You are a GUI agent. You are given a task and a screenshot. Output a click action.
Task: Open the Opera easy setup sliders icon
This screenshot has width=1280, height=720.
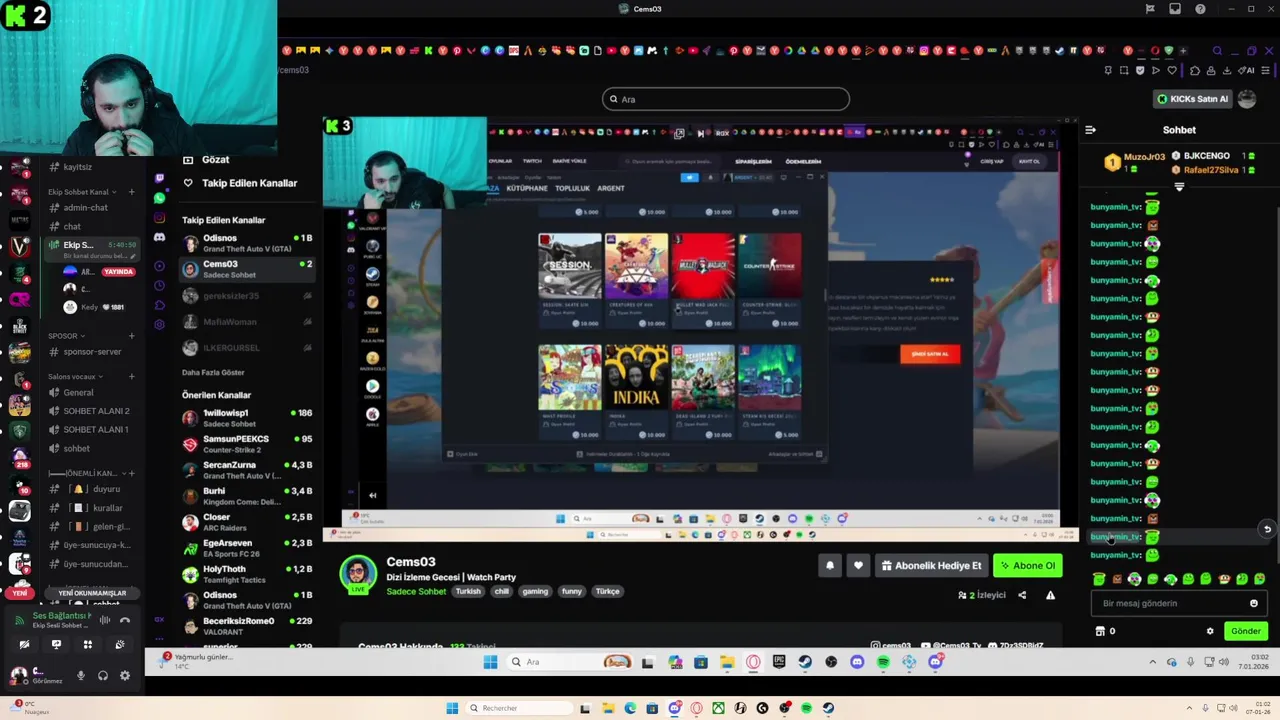coord(1266,71)
